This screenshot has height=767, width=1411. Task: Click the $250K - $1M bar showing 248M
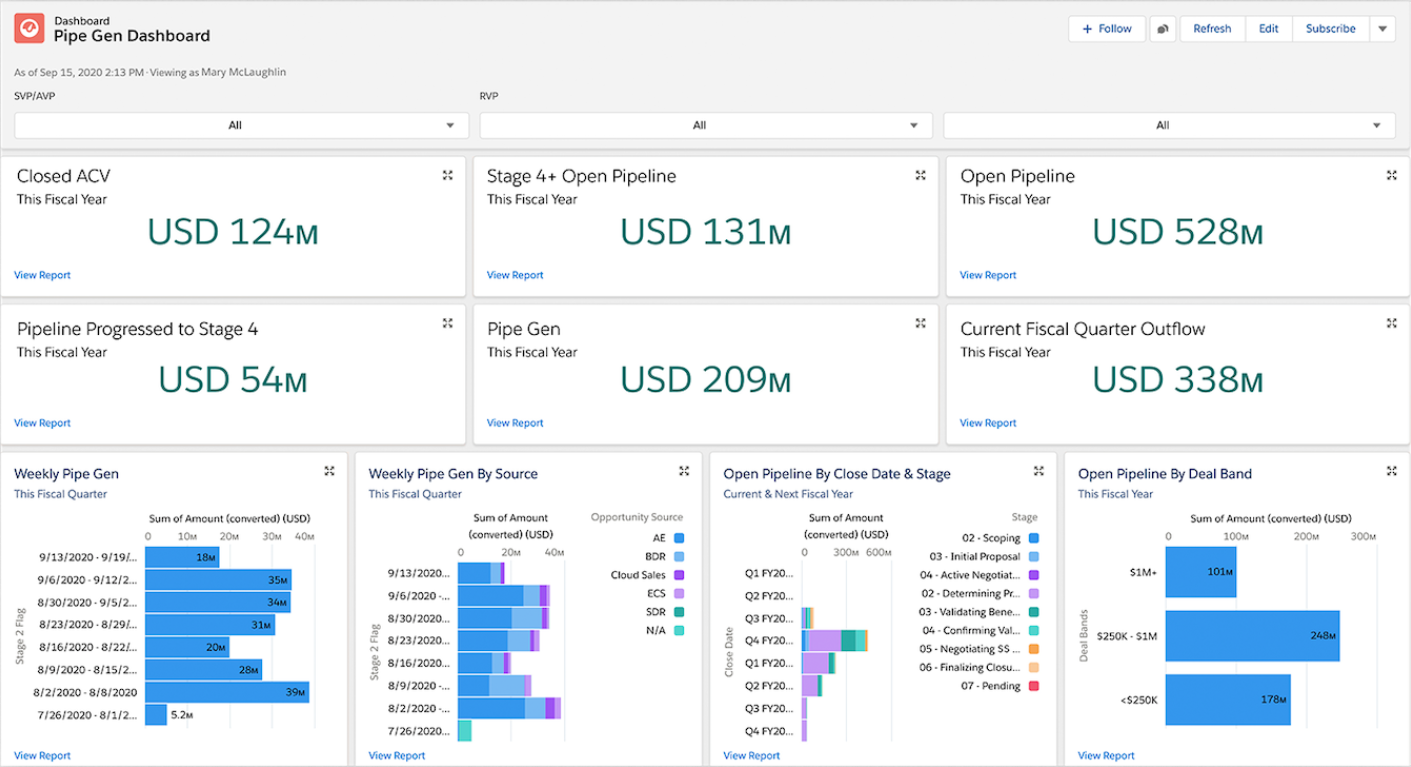coord(1252,636)
